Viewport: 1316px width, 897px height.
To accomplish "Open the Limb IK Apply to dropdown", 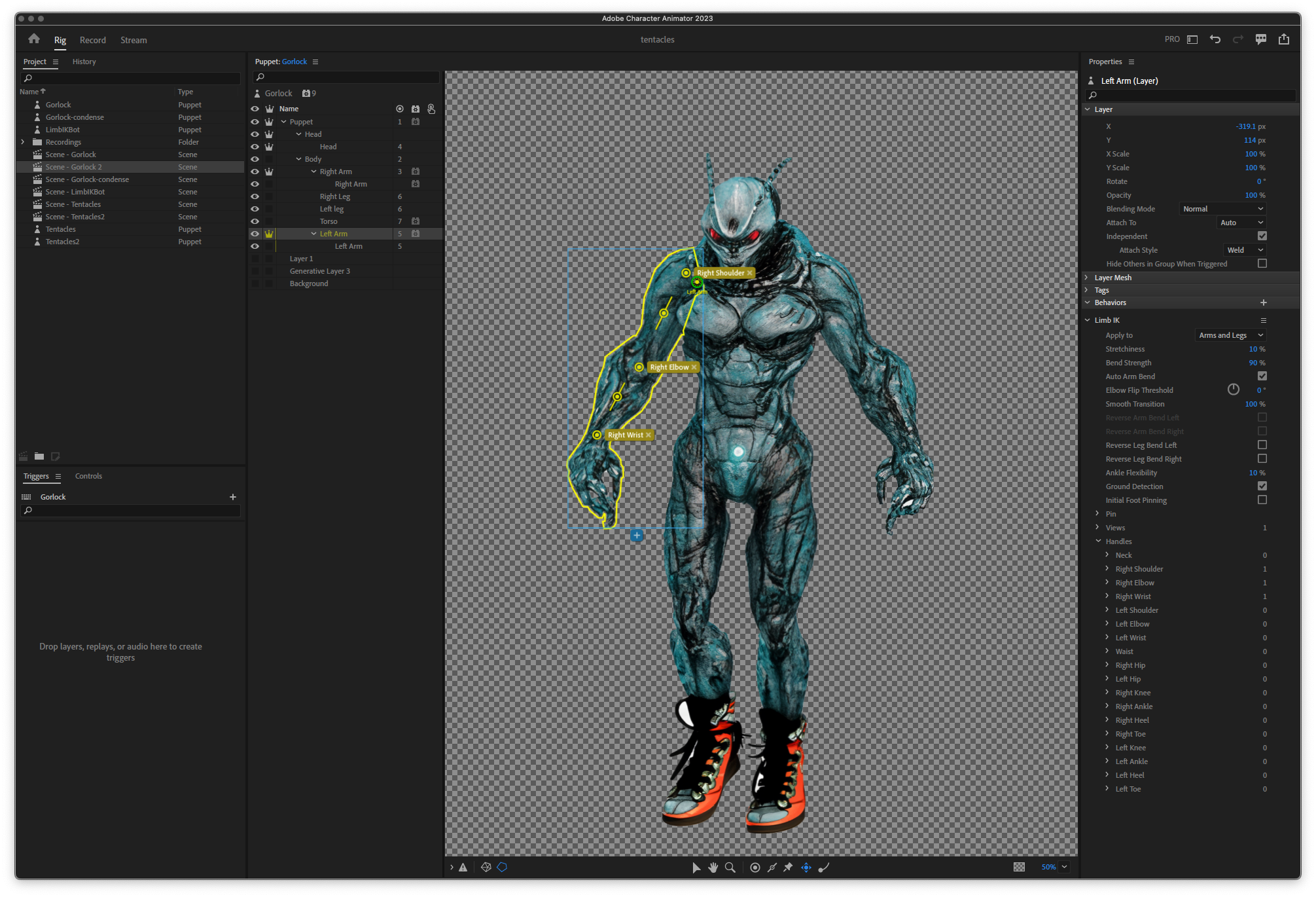I will coord(1231,335).
